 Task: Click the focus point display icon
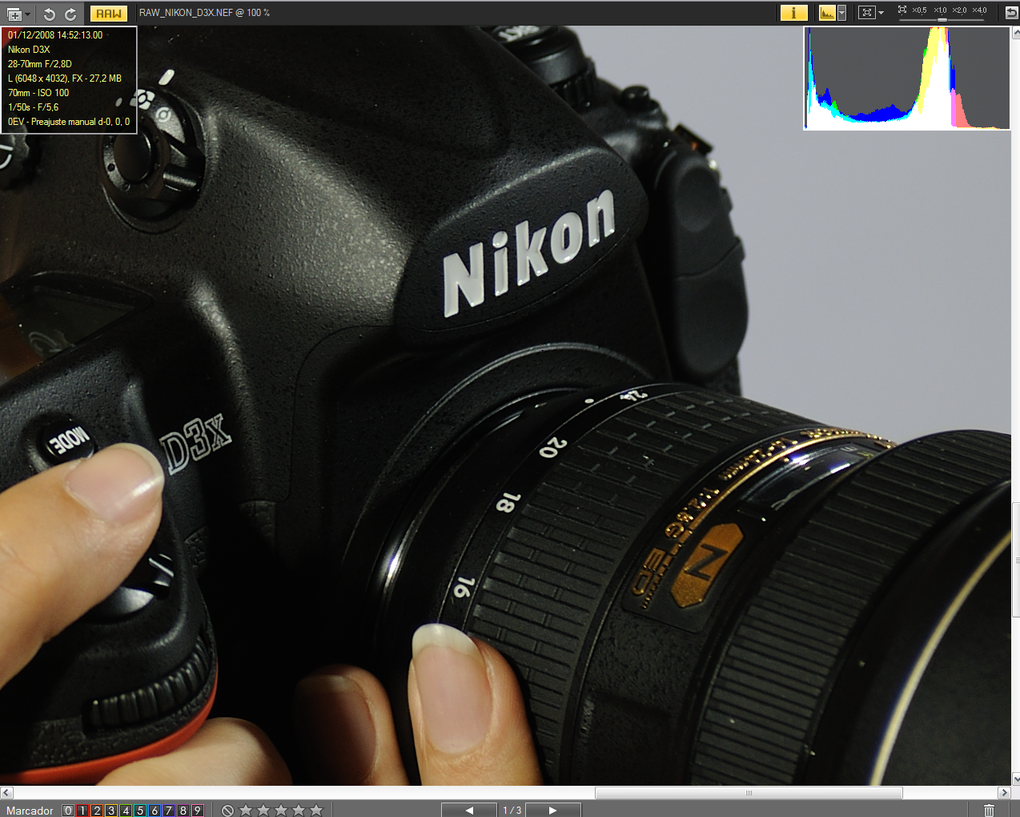[866, 13]
